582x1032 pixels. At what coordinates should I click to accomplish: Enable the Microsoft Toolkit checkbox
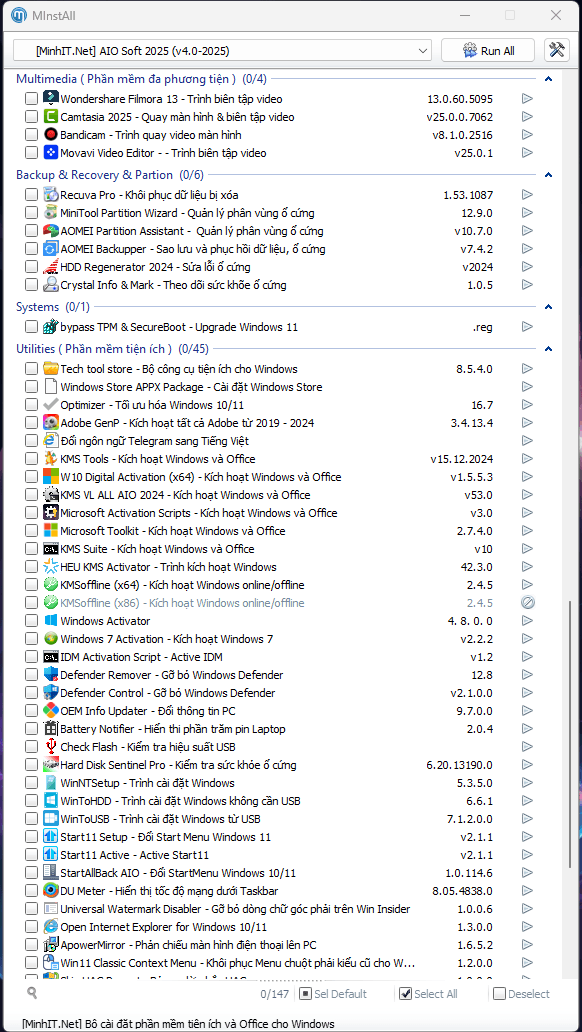(31, 531)
